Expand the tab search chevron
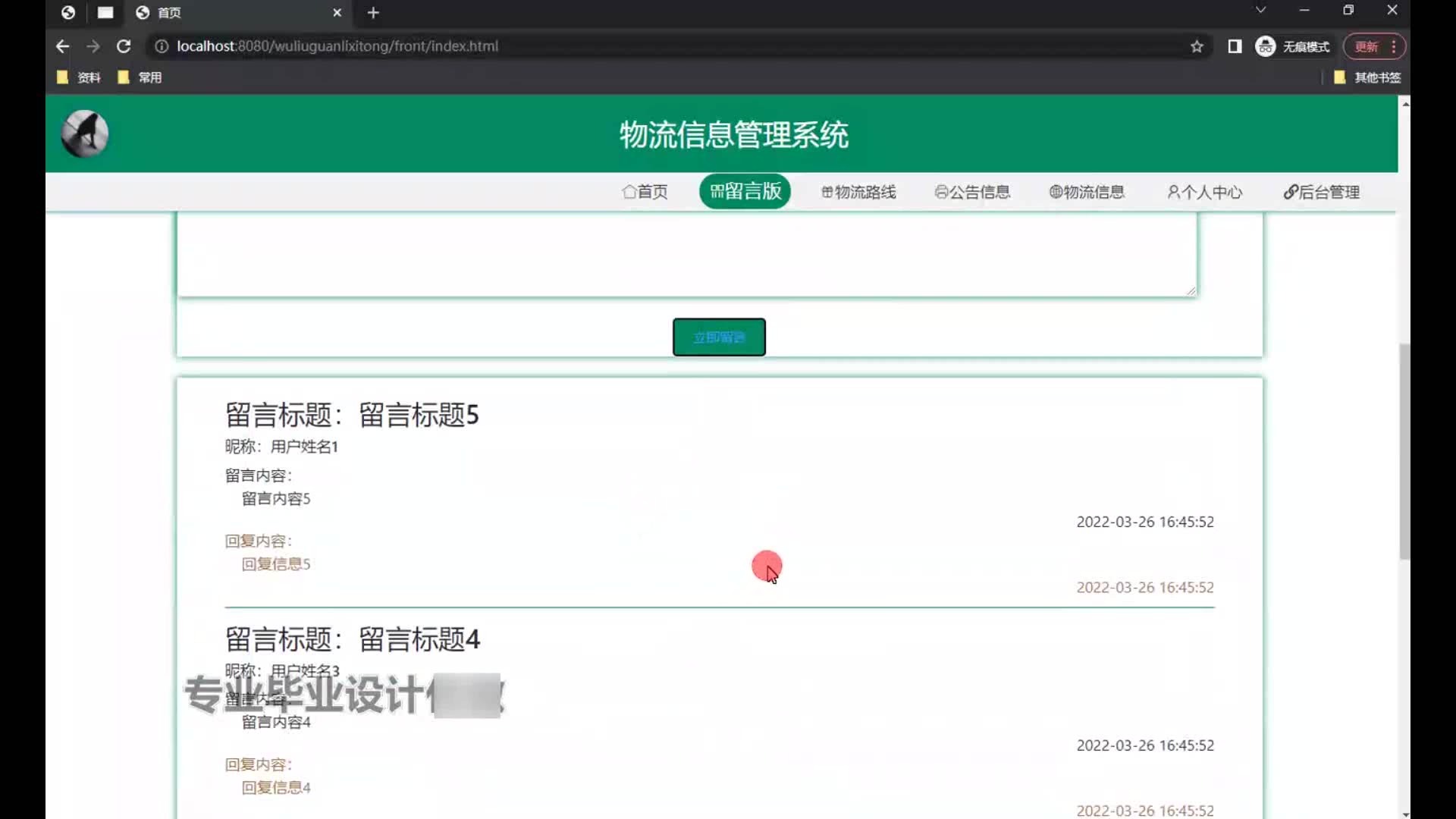1456x819 pixels. click(1260, 10)
